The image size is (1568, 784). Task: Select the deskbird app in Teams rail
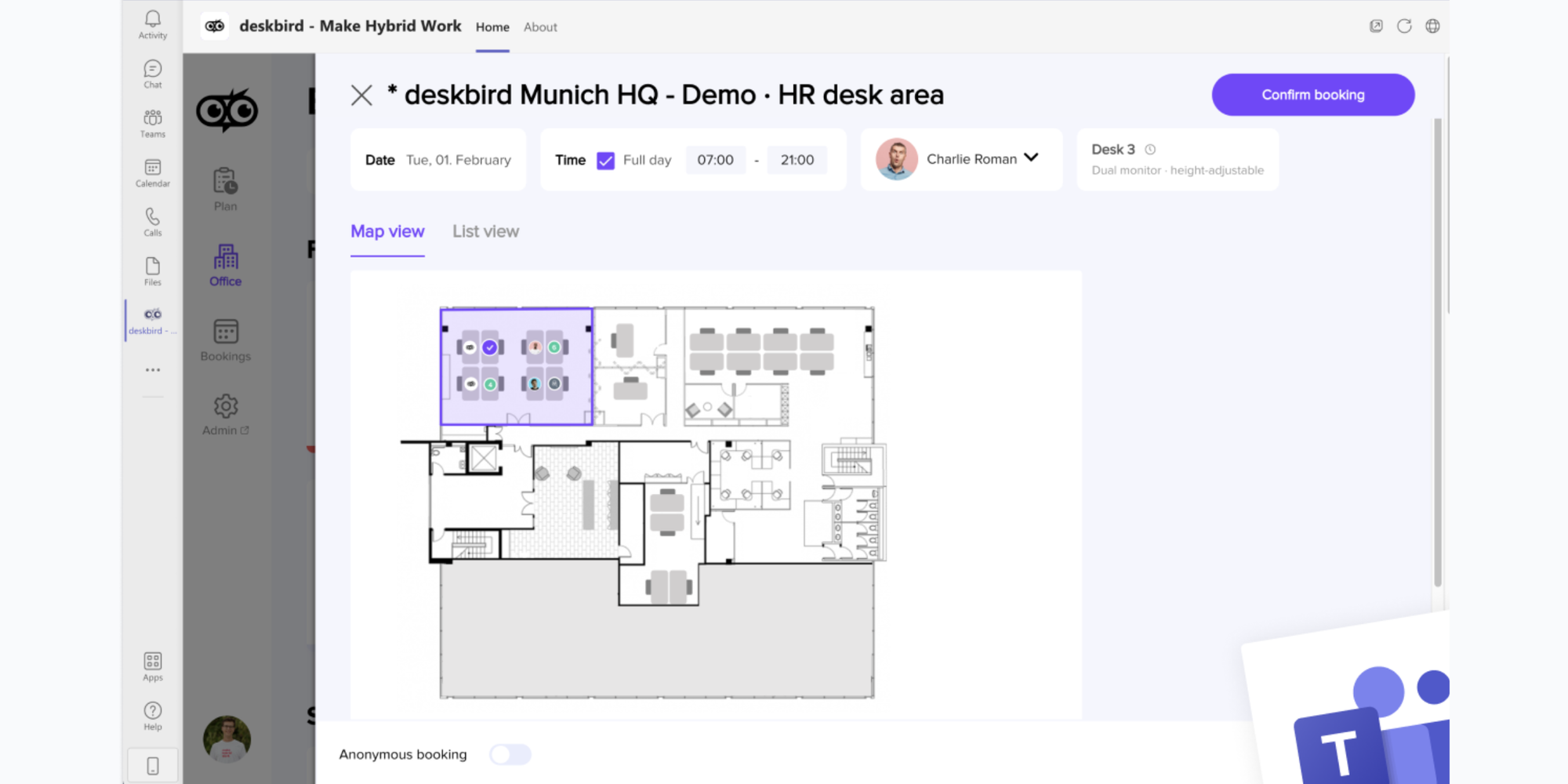coord(153,321)
